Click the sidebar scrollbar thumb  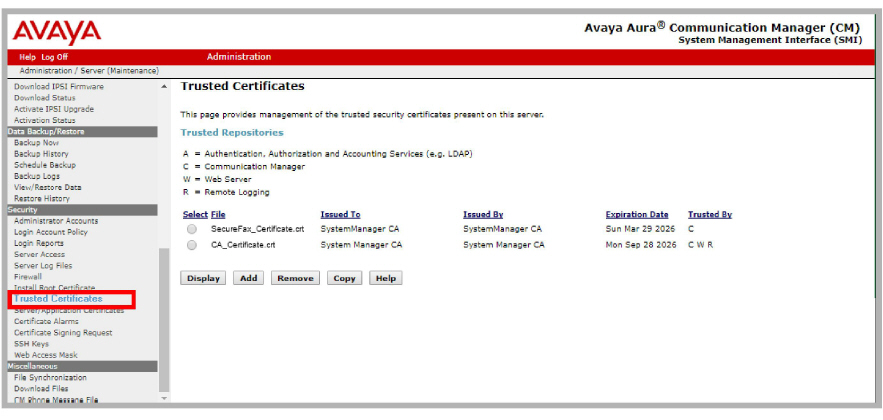click(164, 320)
